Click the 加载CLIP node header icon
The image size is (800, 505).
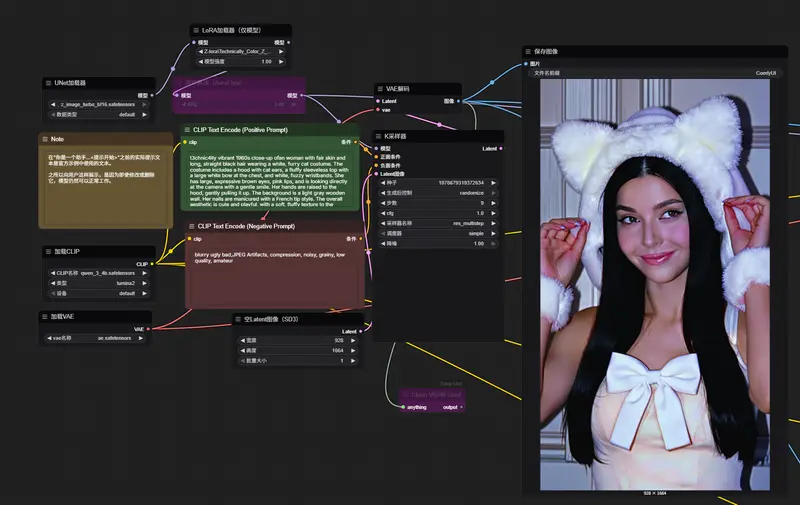click(46, 252)
